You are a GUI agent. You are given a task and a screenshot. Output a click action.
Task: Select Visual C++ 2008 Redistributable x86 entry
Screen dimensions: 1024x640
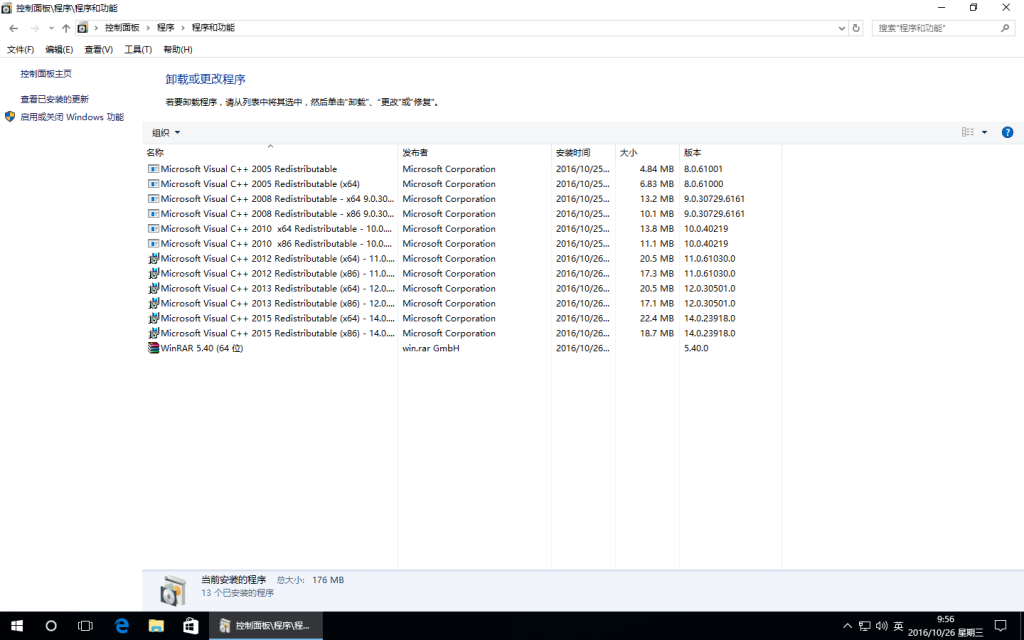463,214
